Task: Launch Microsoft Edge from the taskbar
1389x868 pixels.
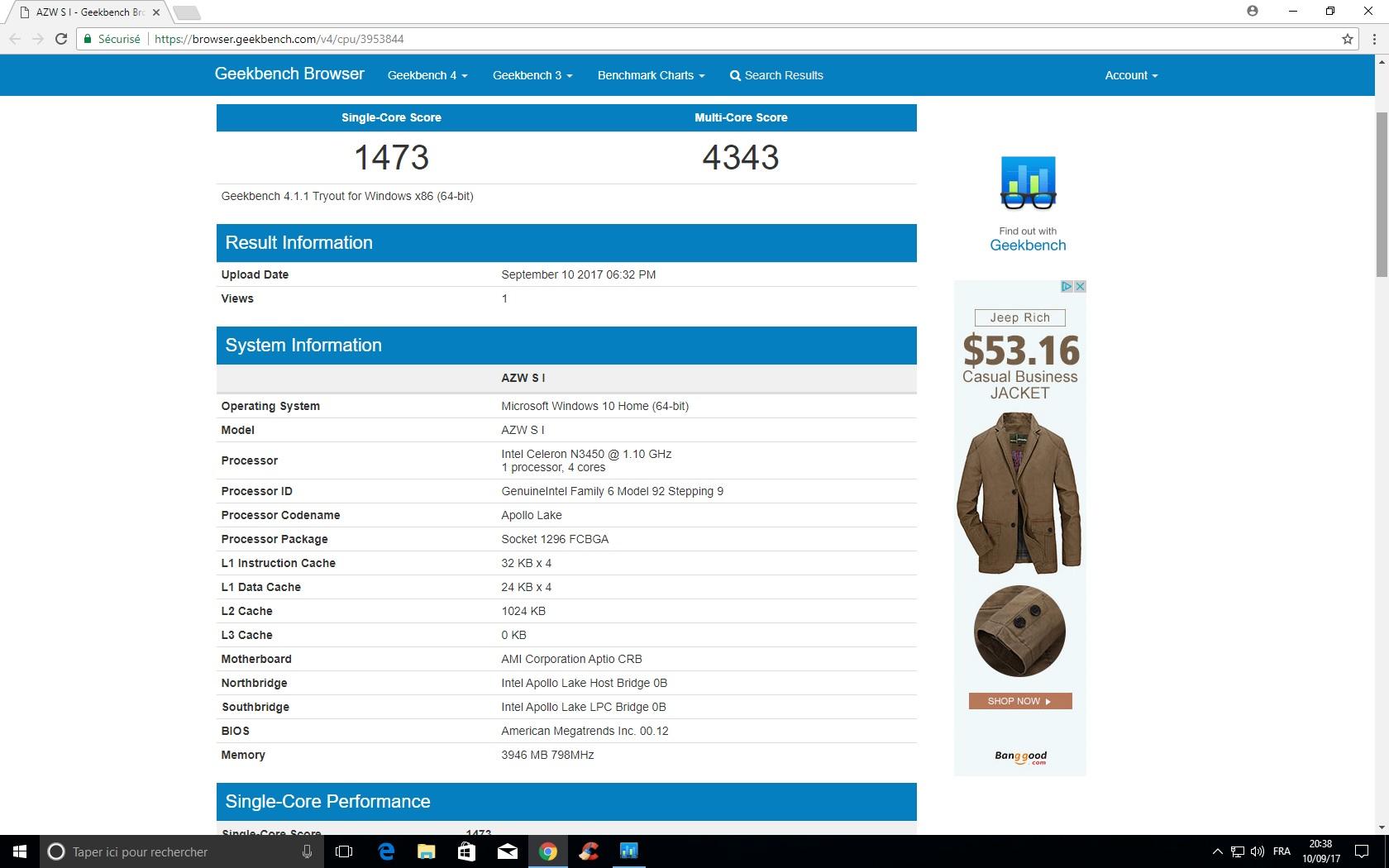Action: (x=386, y=851)
